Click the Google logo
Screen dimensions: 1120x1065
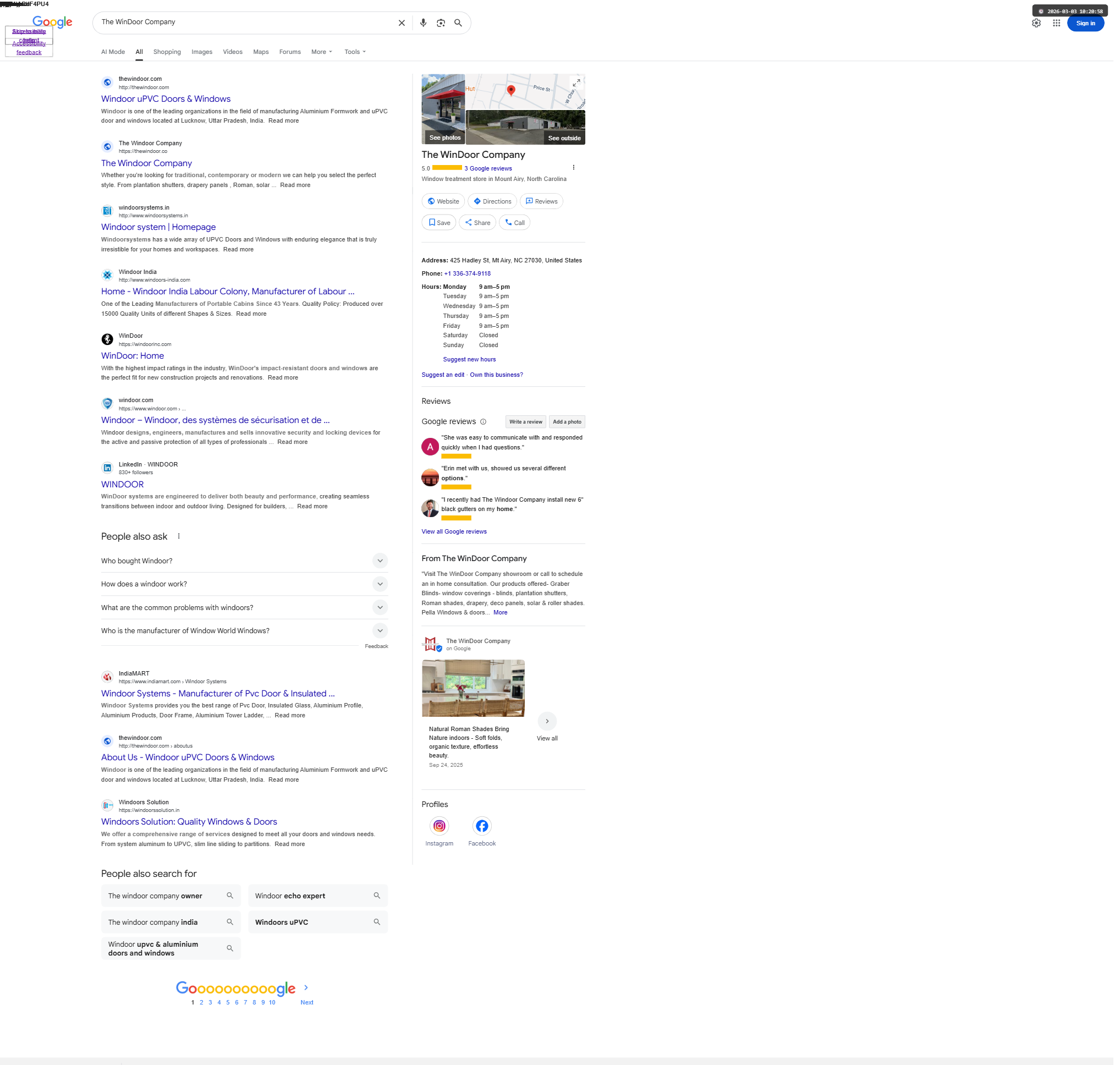[53, 23]
